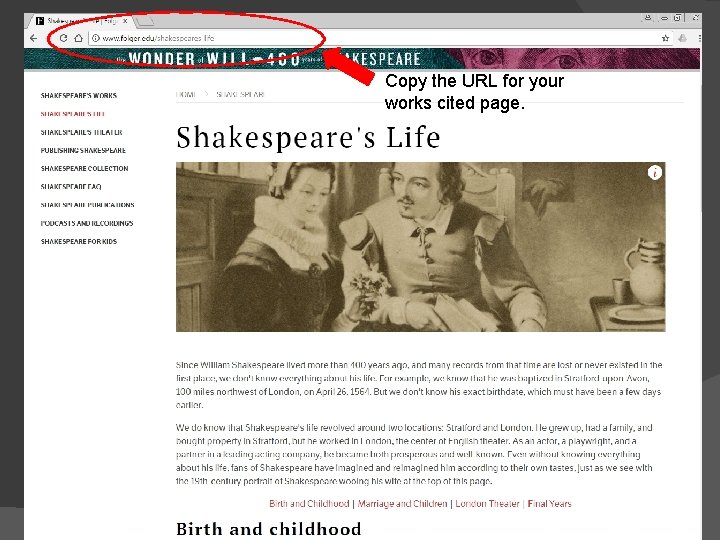Reload the page with refresh icon
The width and height of the screenshot is (720, 540).
click(63, 38)
